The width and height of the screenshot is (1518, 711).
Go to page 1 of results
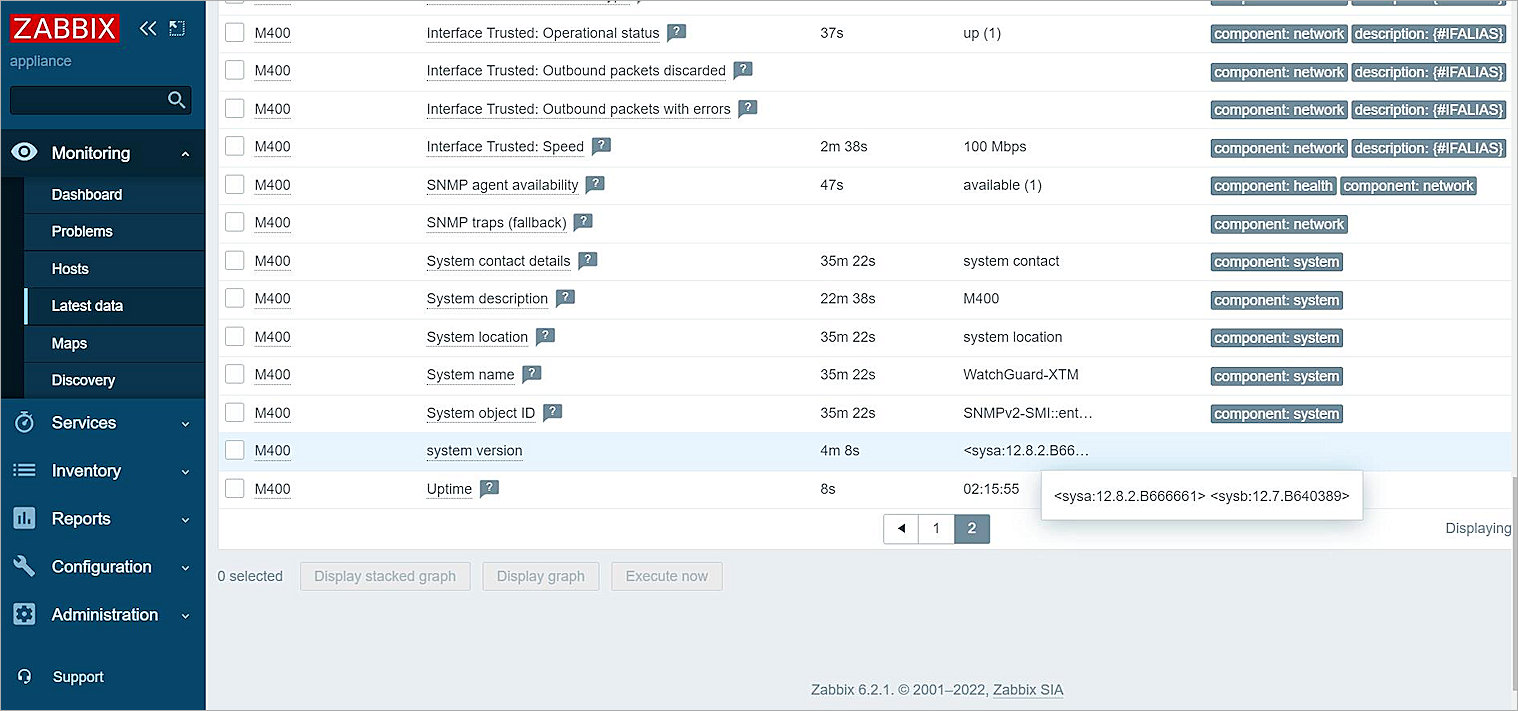(x=936, y=528)
